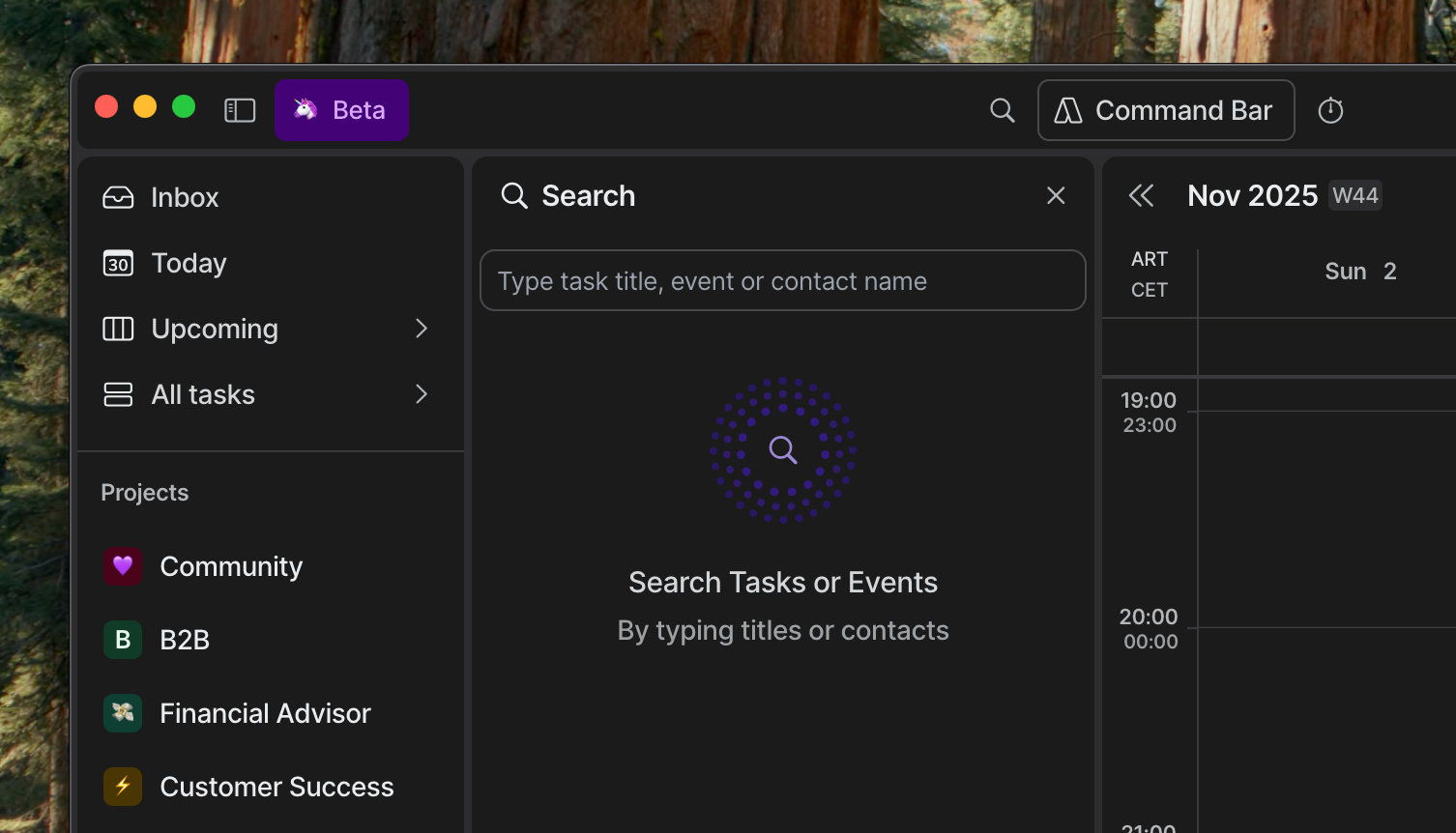Image resolution: width=1456 pixels, height=833 pixels.
Task: Close the Search panel
Action: tap(1056, 196)
